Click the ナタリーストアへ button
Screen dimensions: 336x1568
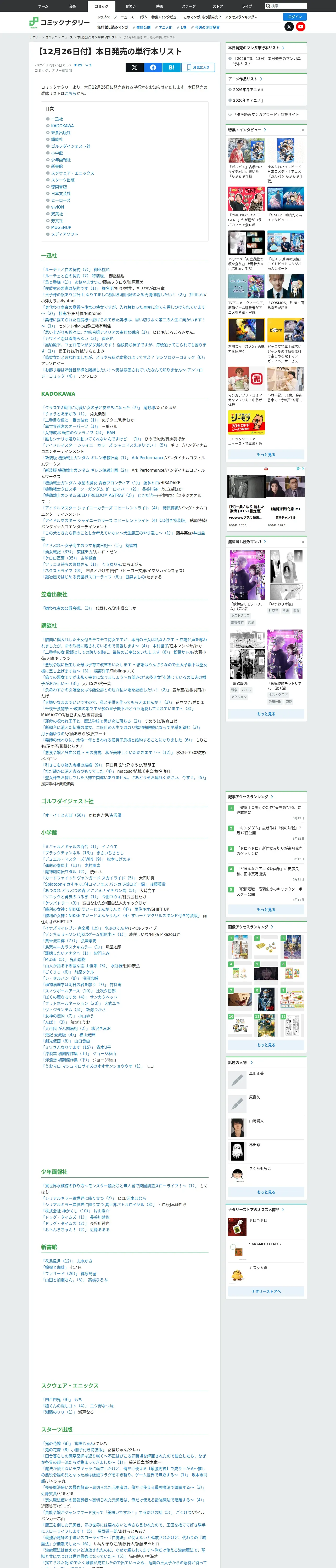coord(266,1292)
